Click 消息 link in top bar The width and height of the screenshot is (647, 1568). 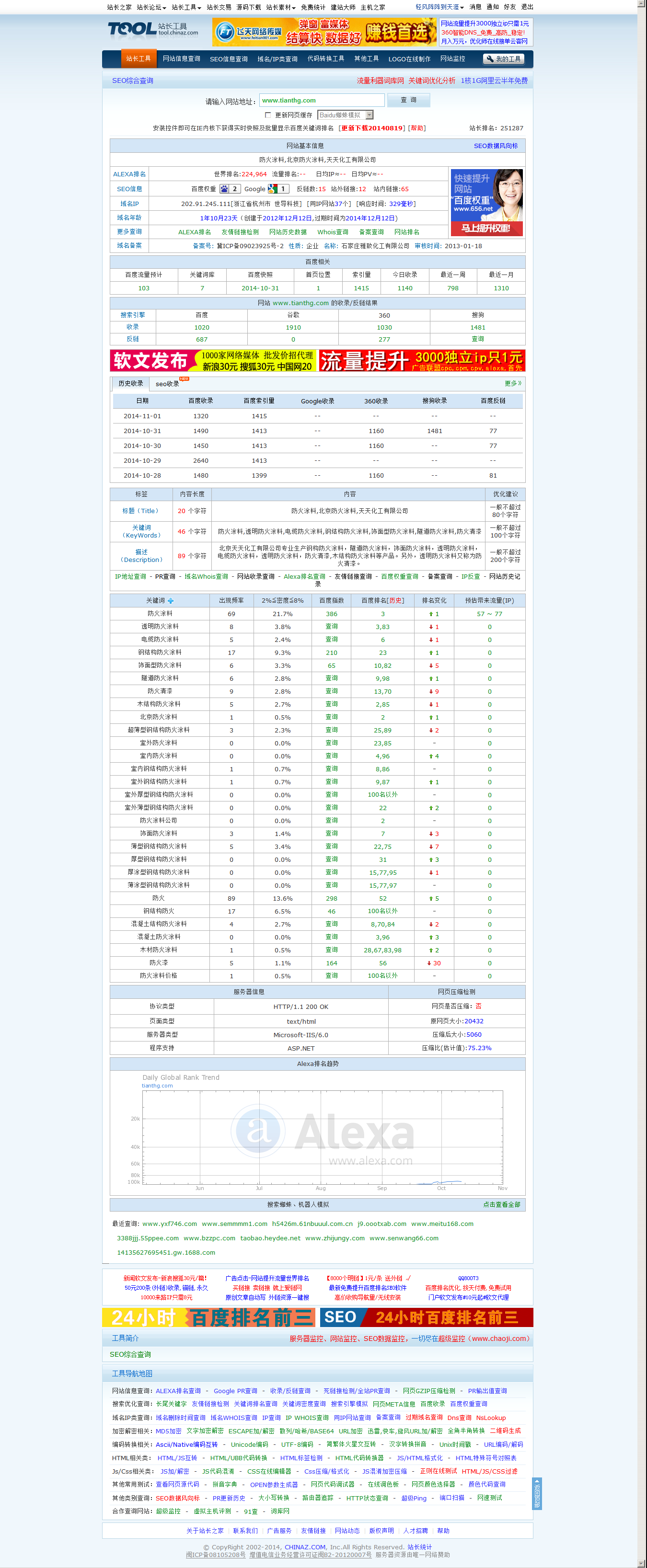point(475,7)
